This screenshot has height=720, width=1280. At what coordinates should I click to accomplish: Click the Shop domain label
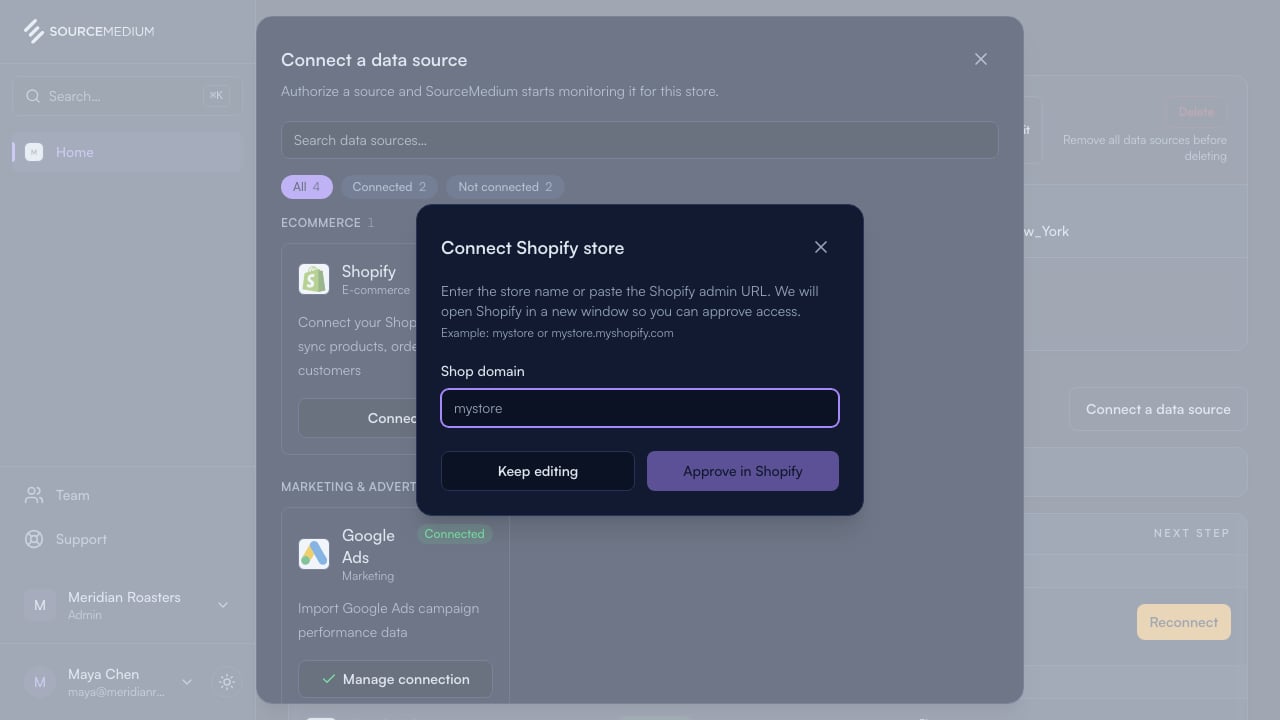[x=483, y=371]
